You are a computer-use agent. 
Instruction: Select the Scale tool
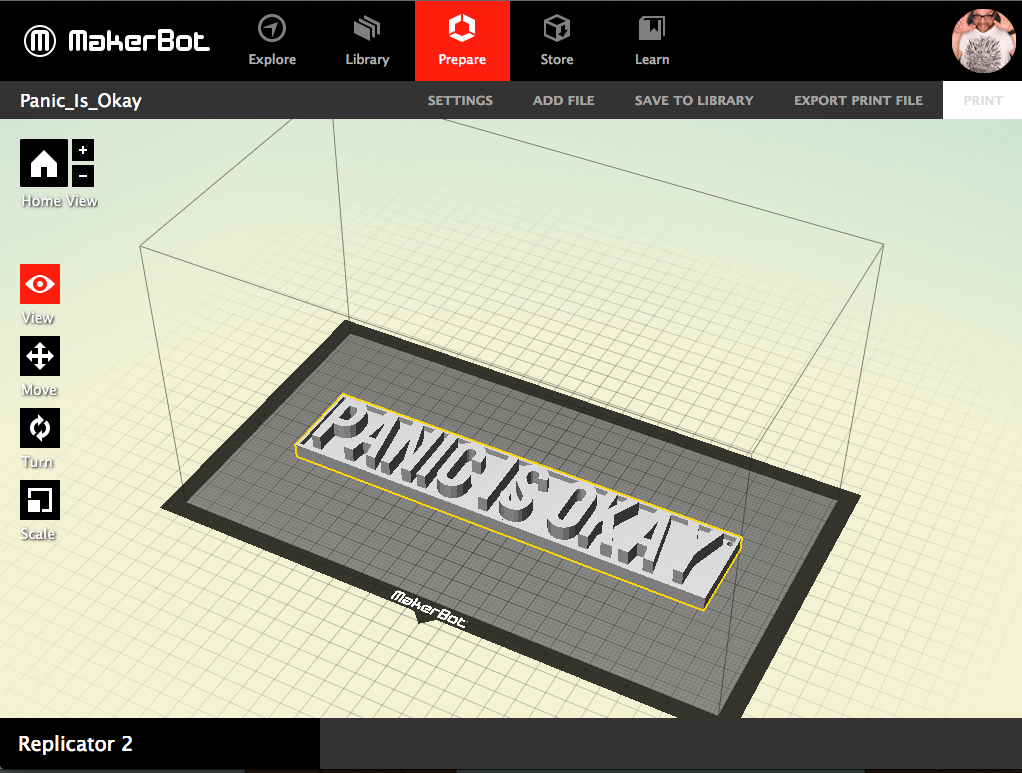[40, 500]
